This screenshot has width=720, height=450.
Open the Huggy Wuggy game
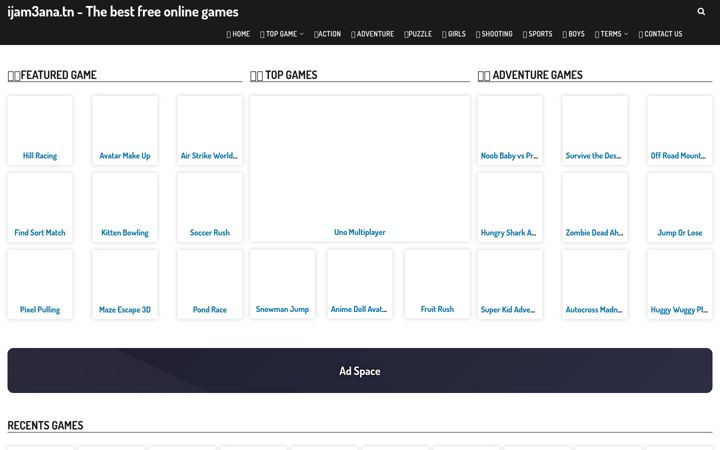click(x=680, y=285)
